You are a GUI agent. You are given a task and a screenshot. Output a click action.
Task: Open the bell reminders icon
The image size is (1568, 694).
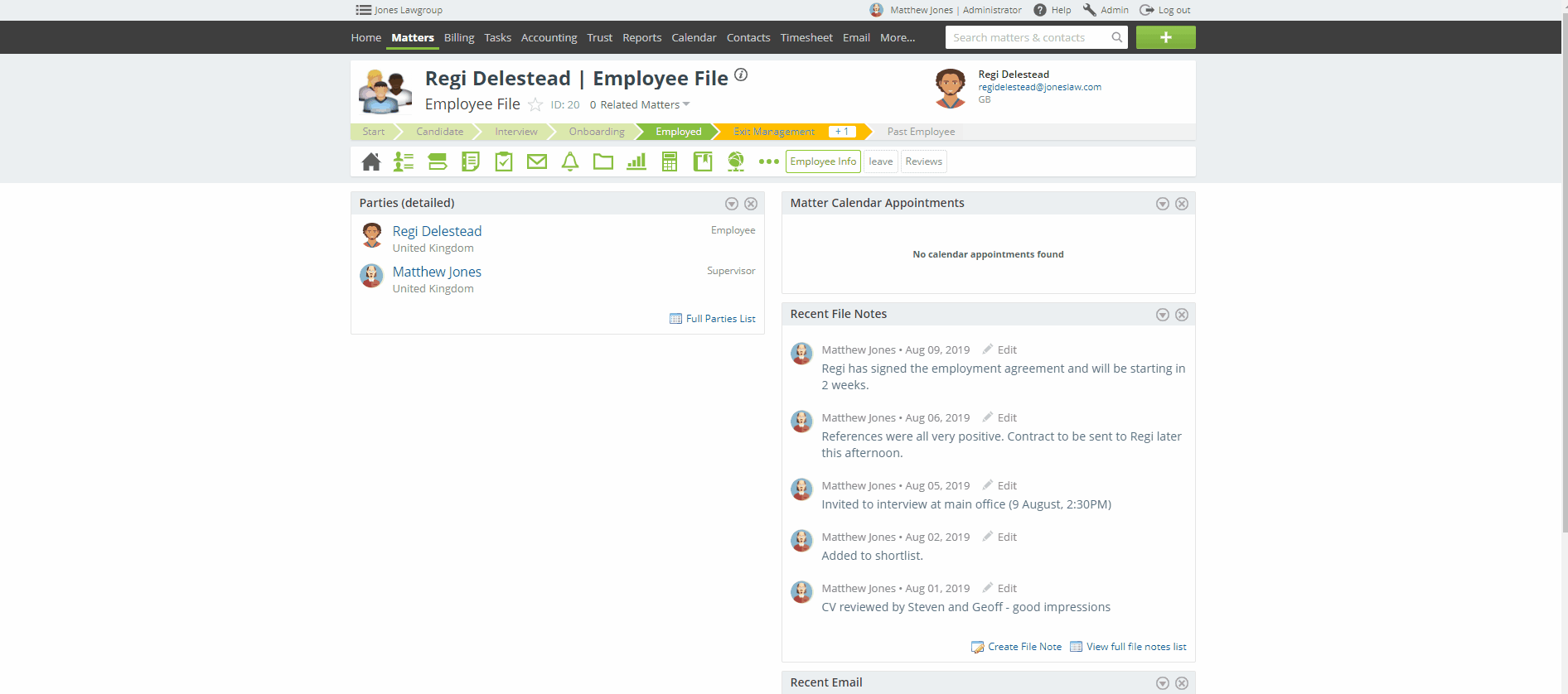pos(570,161)
